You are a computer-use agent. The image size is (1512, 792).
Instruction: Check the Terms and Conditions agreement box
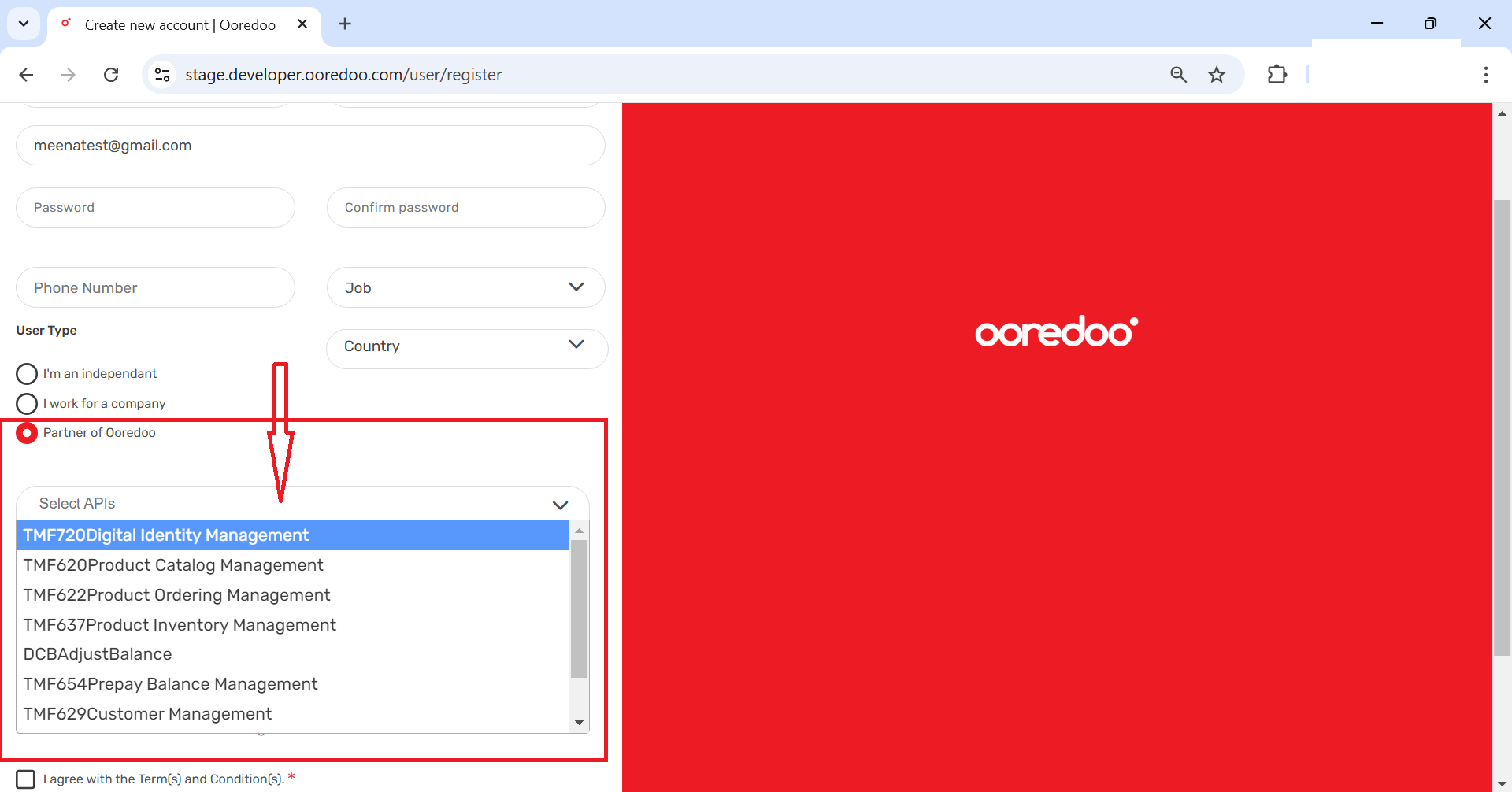point(25,779)
